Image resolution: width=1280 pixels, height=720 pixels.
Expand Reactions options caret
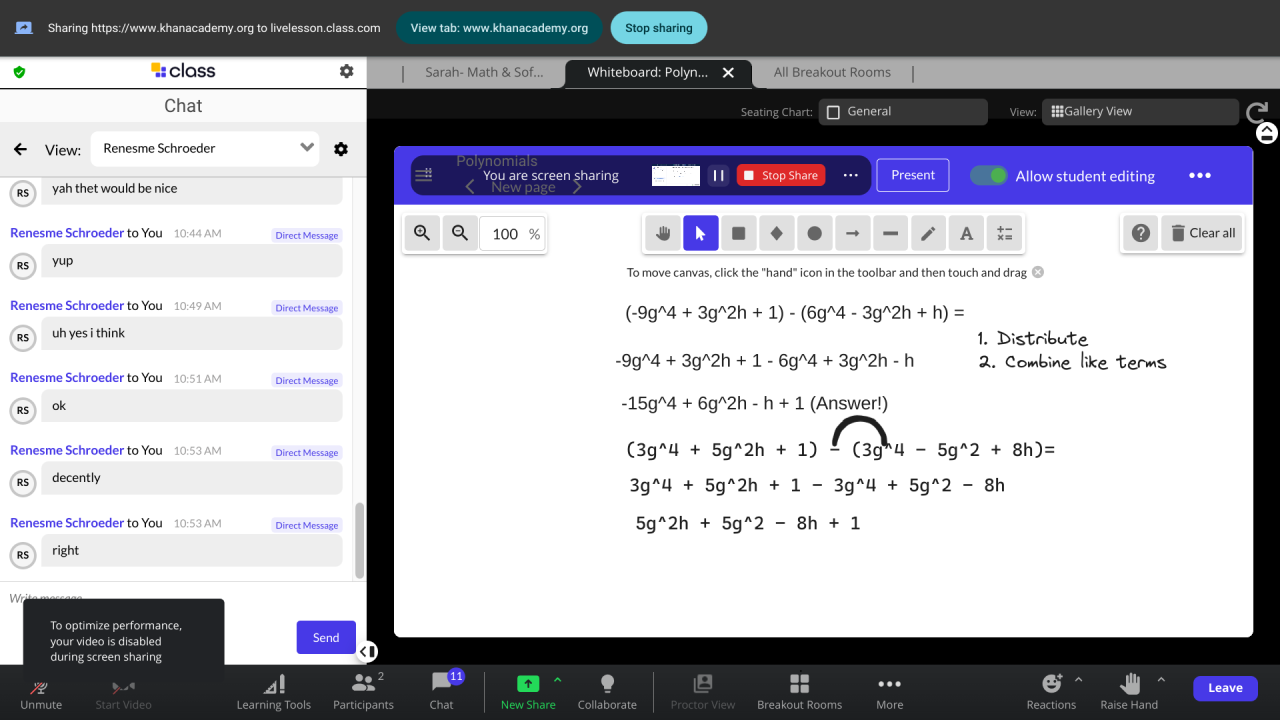click(x=1078, y=680)
